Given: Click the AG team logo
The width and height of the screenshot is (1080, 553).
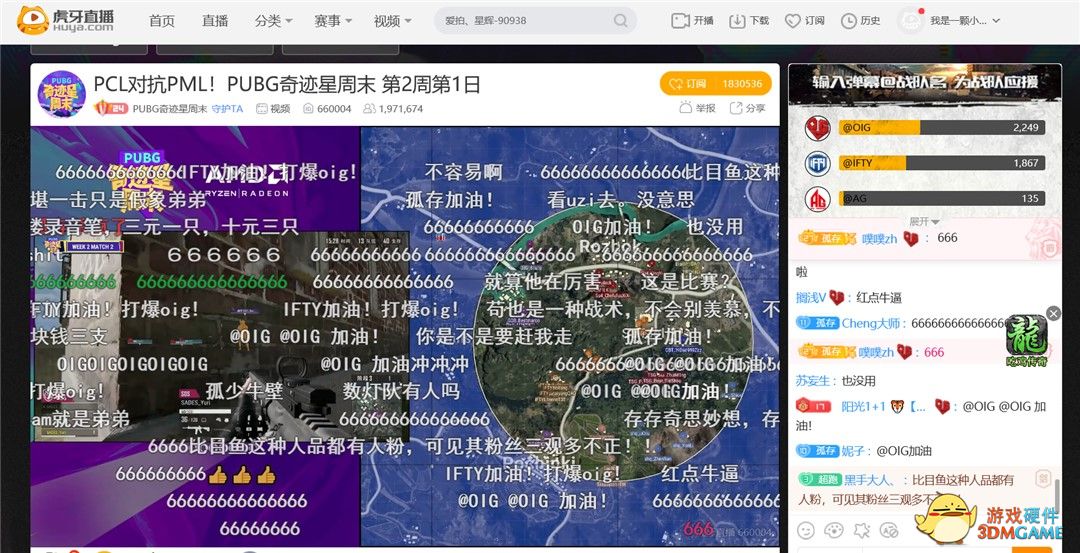Looking at the screenshot, I should (x=818, y=199).
